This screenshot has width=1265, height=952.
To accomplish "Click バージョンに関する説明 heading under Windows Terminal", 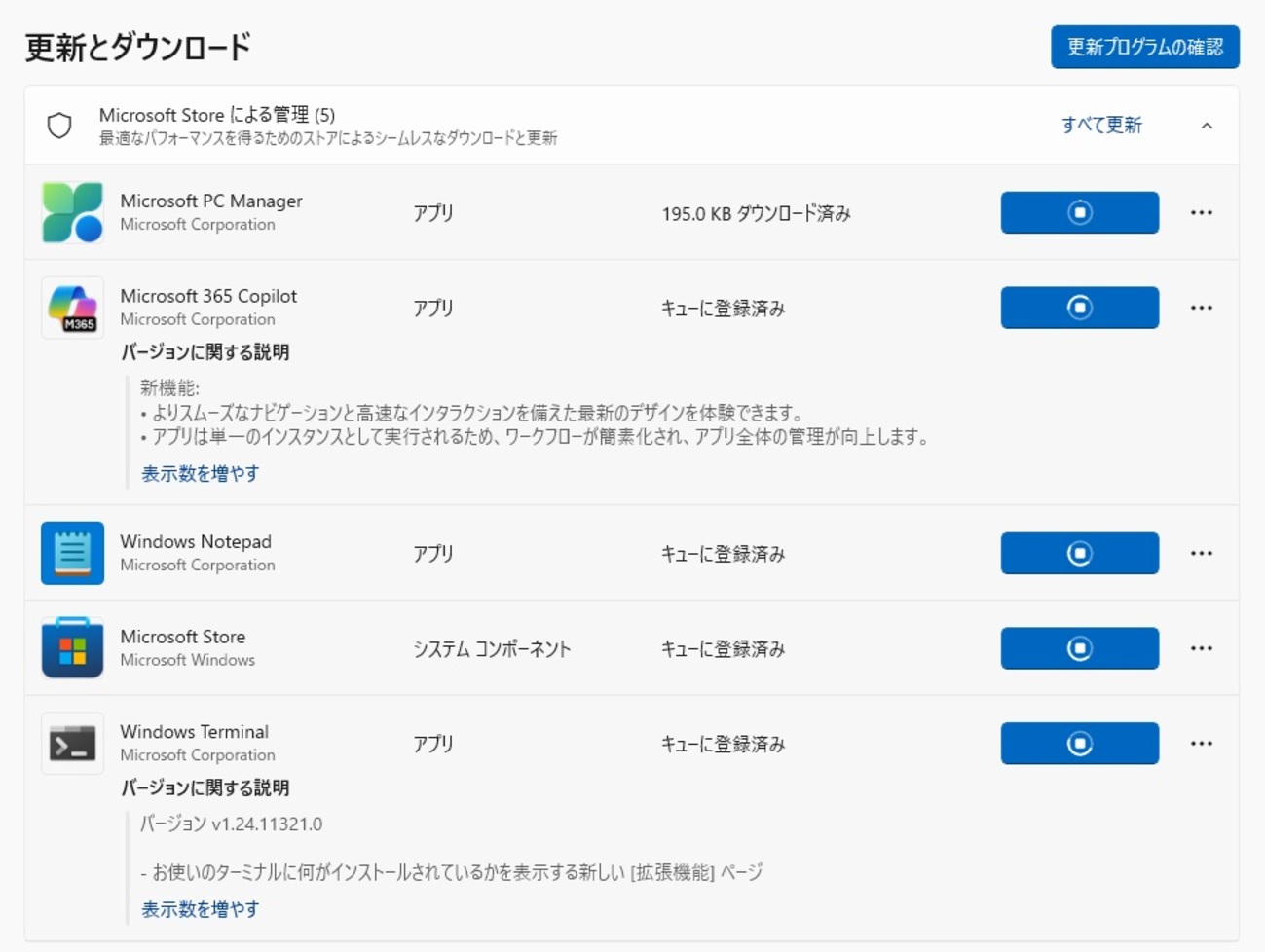I will [x=205, y=787].
